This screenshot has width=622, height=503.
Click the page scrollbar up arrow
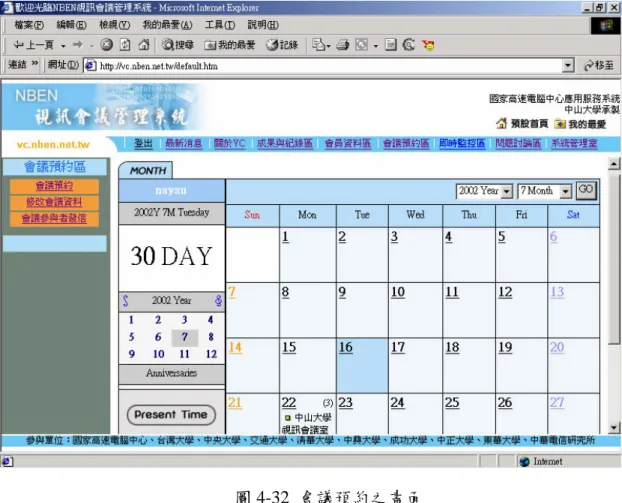coord(614,164)
